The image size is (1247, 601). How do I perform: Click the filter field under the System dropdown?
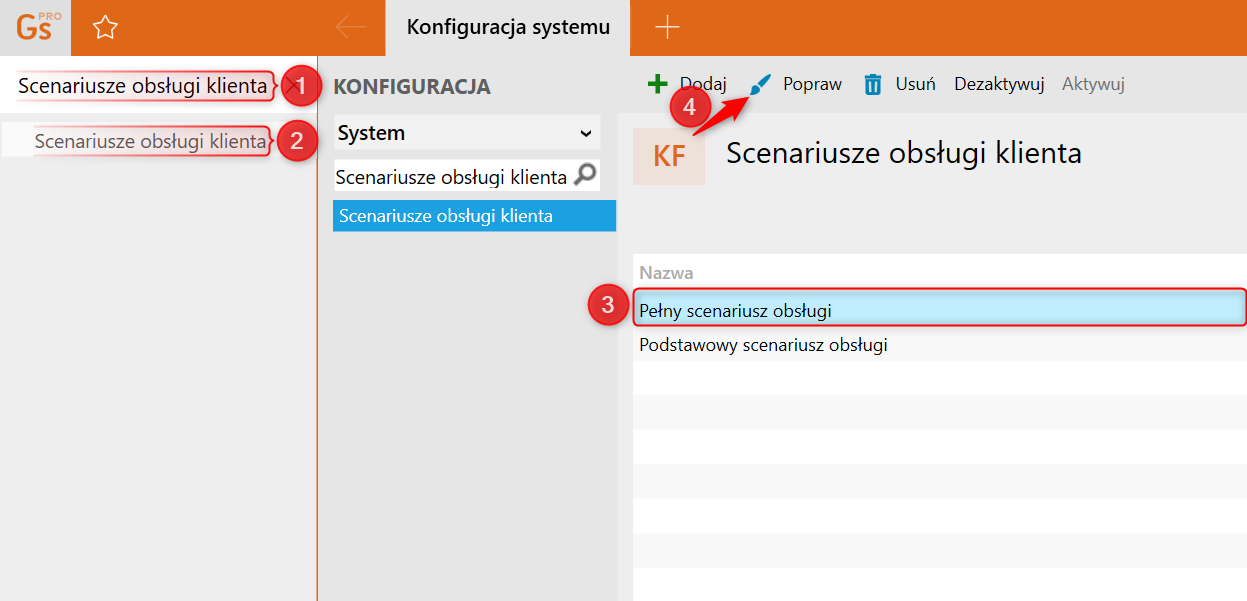(x=452, y=177)
